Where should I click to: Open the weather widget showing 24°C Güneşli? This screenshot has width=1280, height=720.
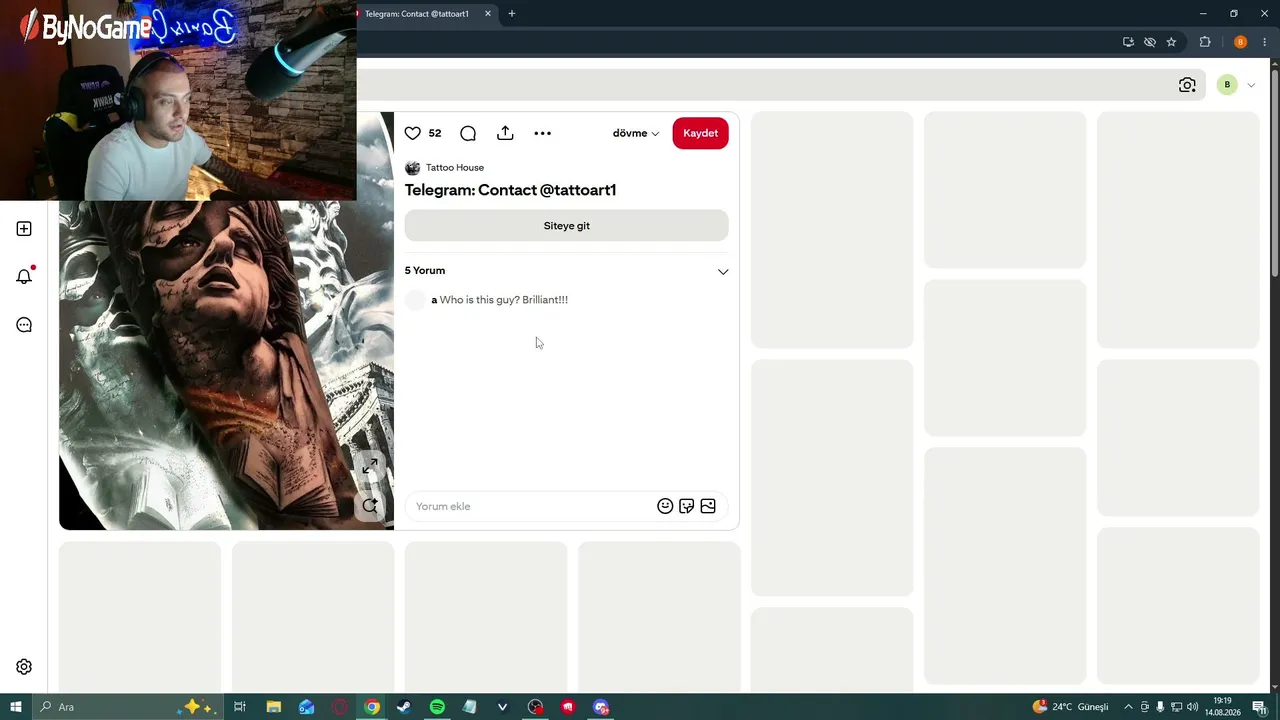(1070, 707)
